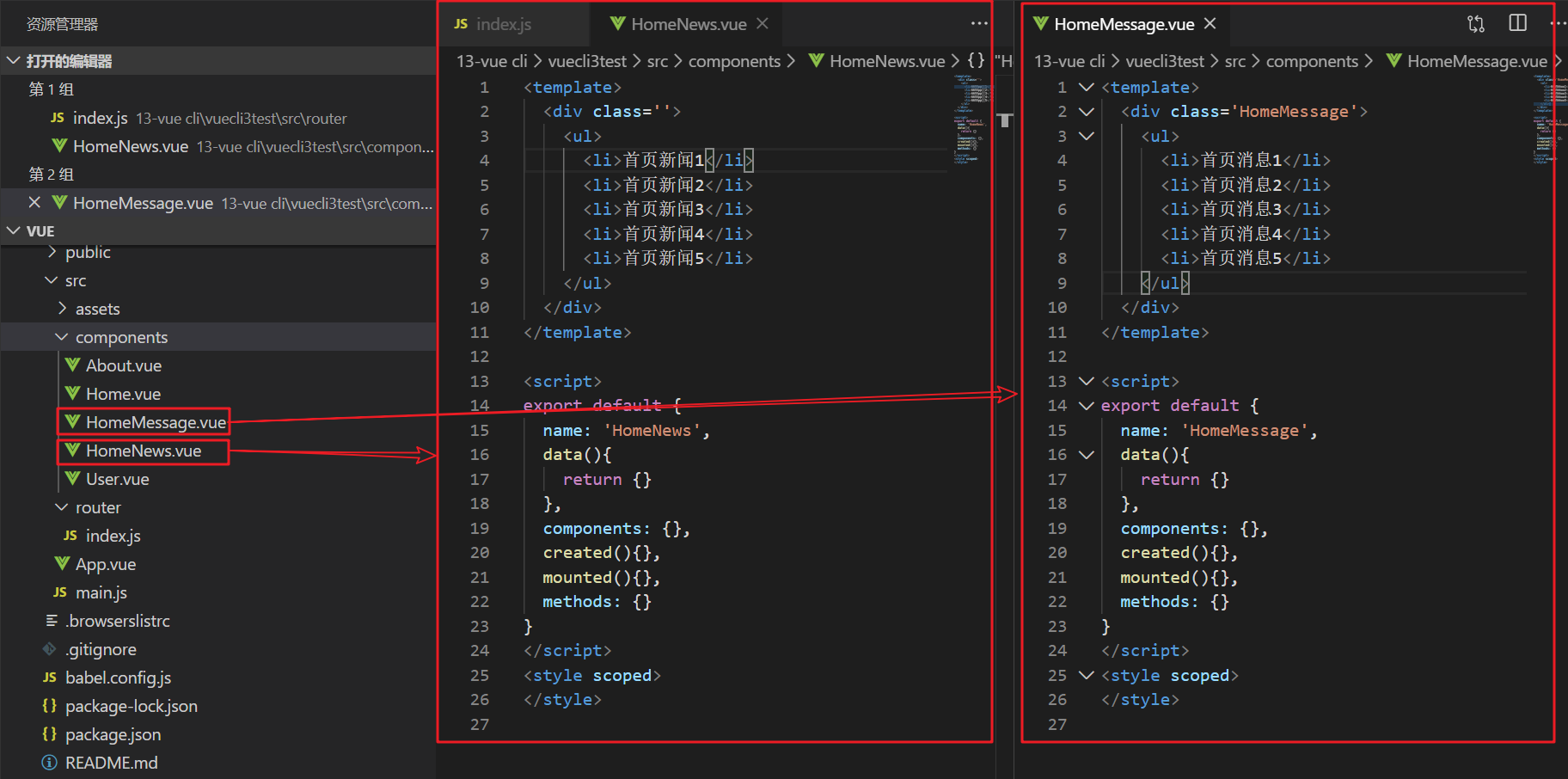Collapse the 打开的编辑器 section
The height and width of the screenshot is (779, 1568).
pos(13,61)
